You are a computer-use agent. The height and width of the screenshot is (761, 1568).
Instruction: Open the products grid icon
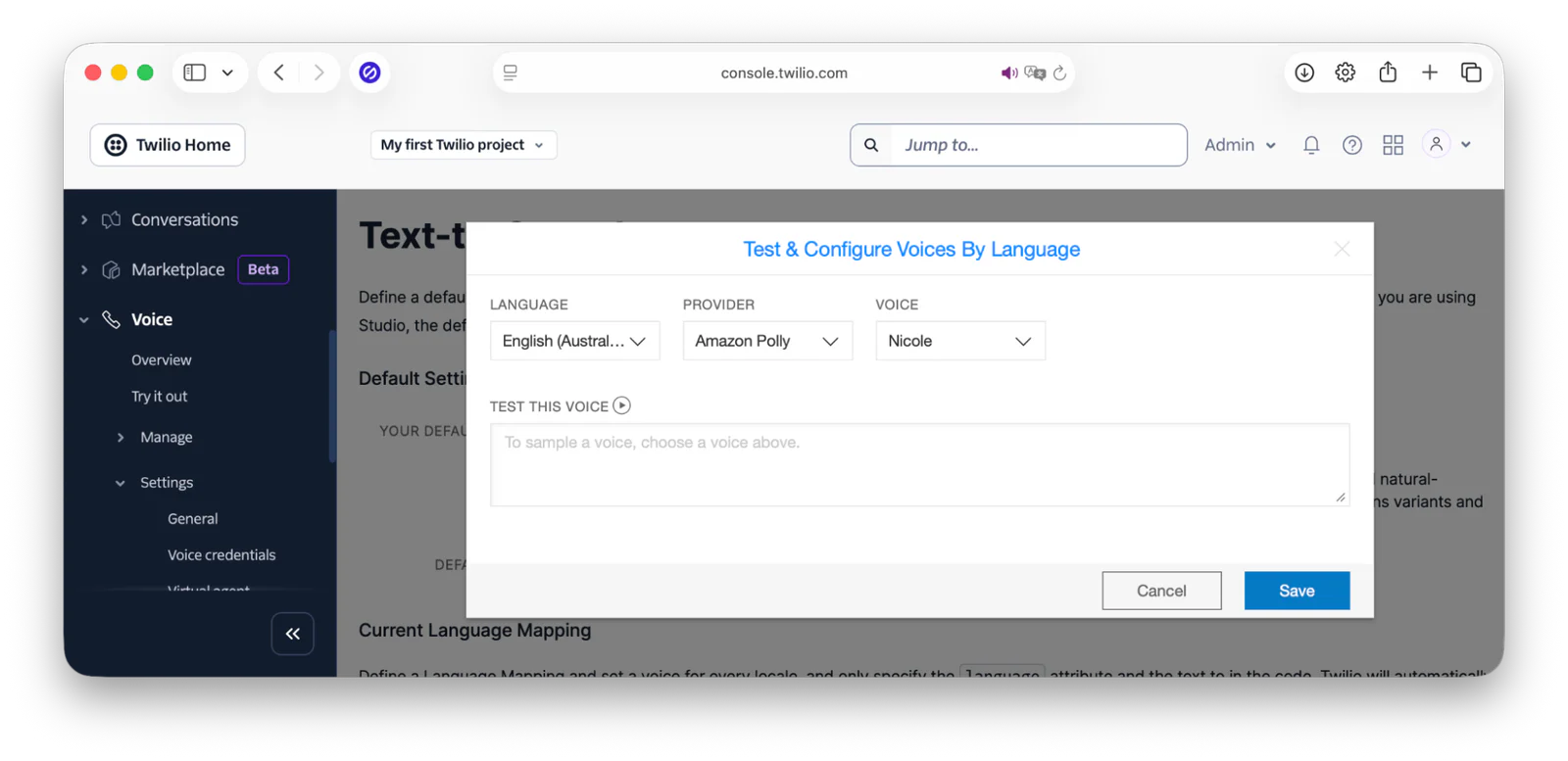1394,145
